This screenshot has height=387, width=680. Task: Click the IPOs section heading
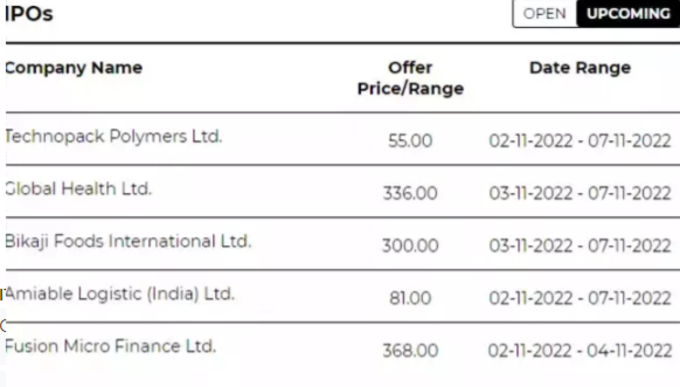click(x=29, y=13)
